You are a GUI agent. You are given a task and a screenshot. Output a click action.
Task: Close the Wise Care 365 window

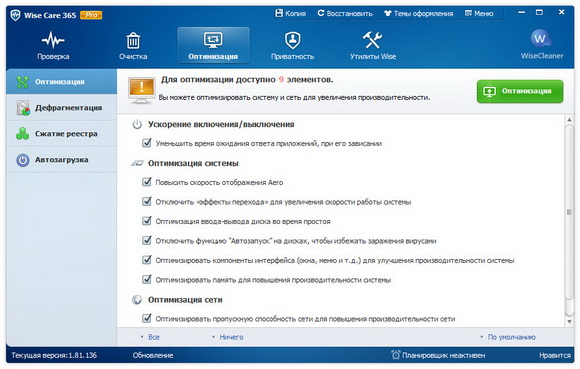coord(562,12)
